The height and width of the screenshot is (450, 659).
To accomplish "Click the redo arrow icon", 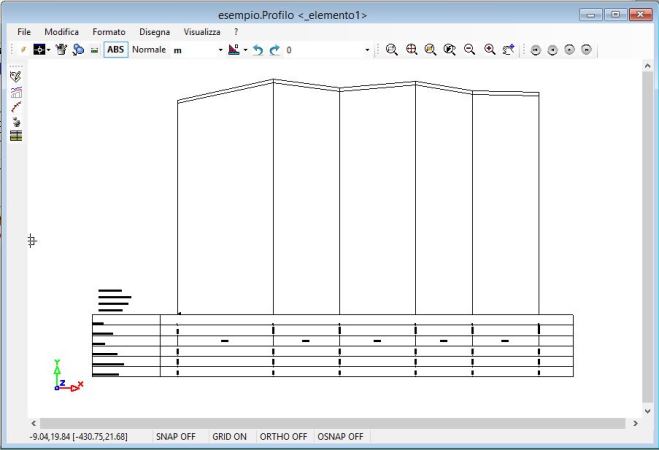I will [274, 49].
